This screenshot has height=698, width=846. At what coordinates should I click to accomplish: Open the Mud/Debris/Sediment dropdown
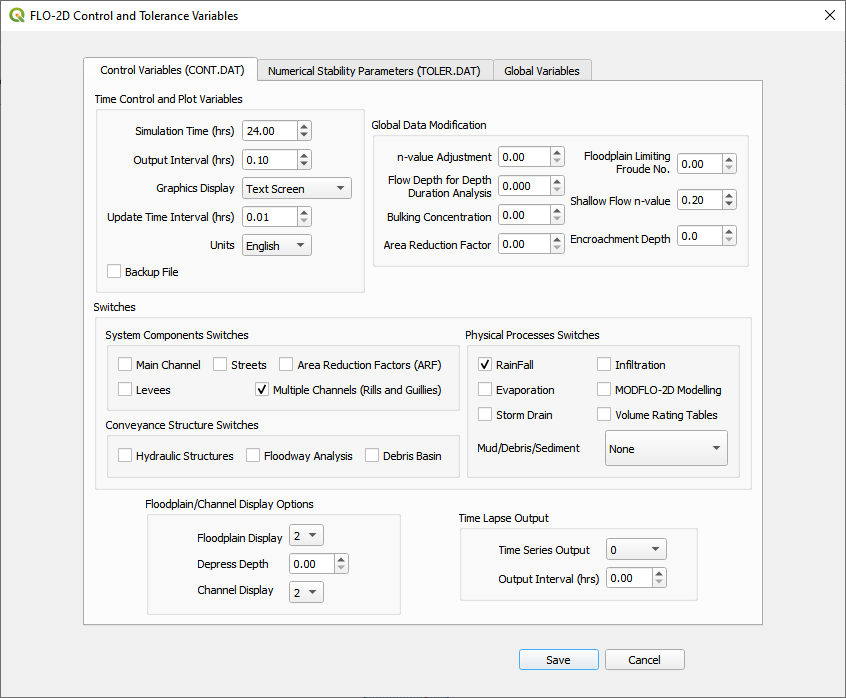tap(666, 449)
